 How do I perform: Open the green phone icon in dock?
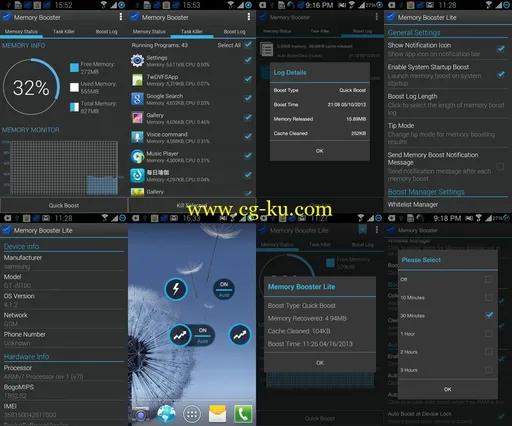point(243,414)
